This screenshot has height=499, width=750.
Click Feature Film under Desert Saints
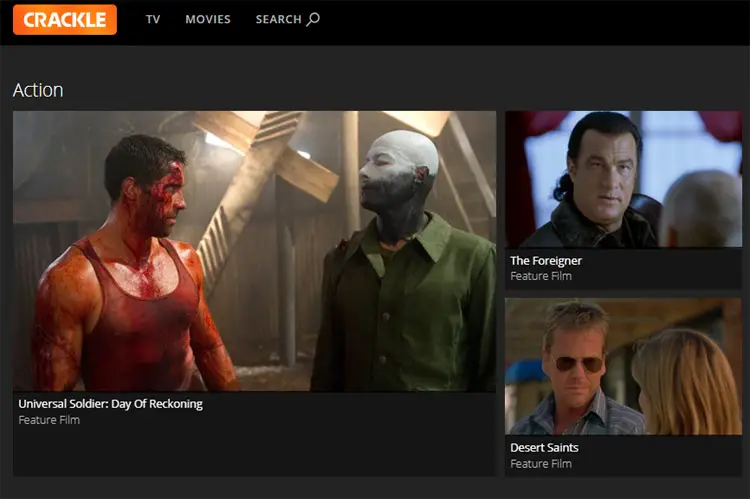(x=541, y=464)
